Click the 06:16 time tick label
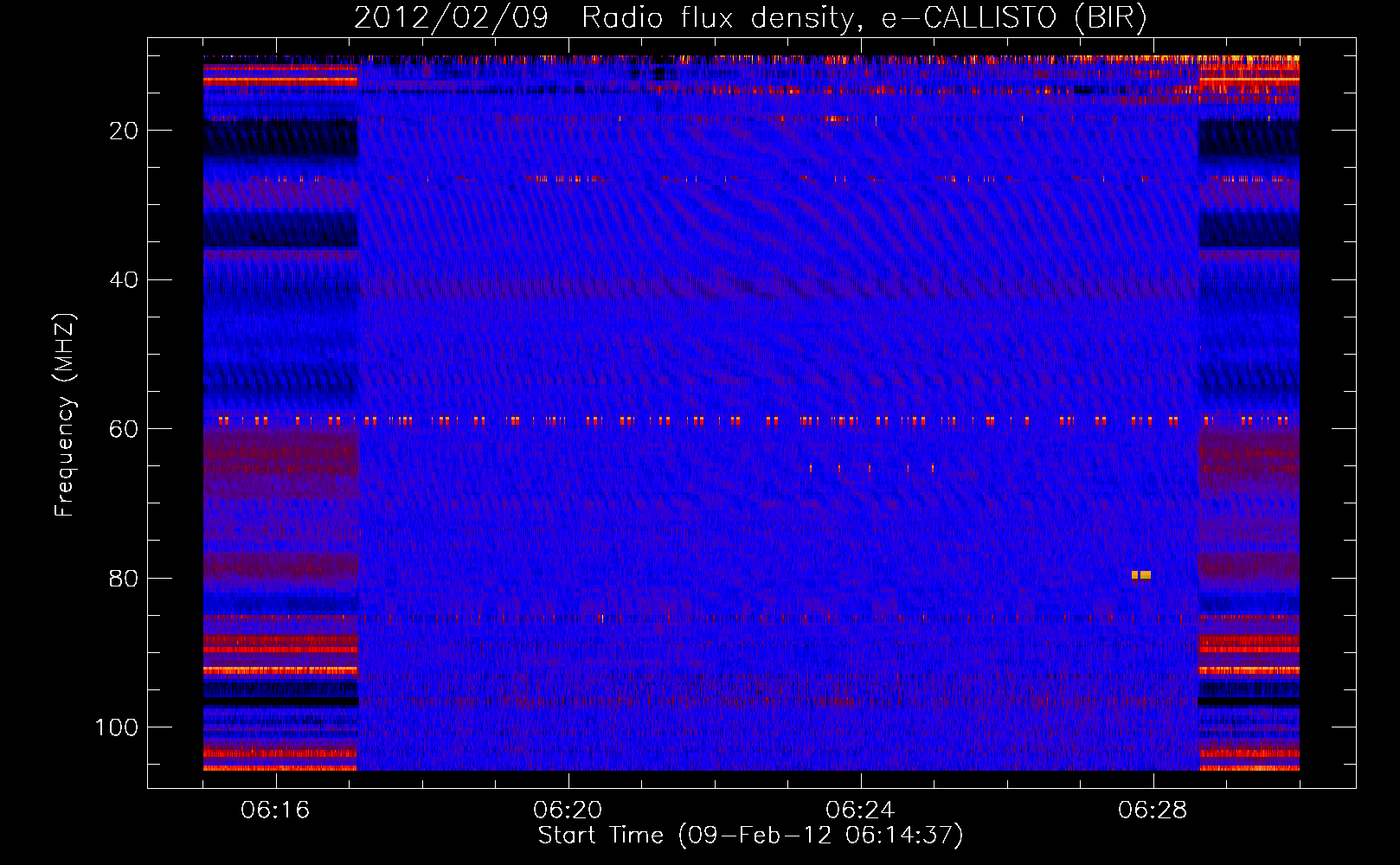This screenshot has width=1400, height=865. pyautogui.click(x=275, y=811)
